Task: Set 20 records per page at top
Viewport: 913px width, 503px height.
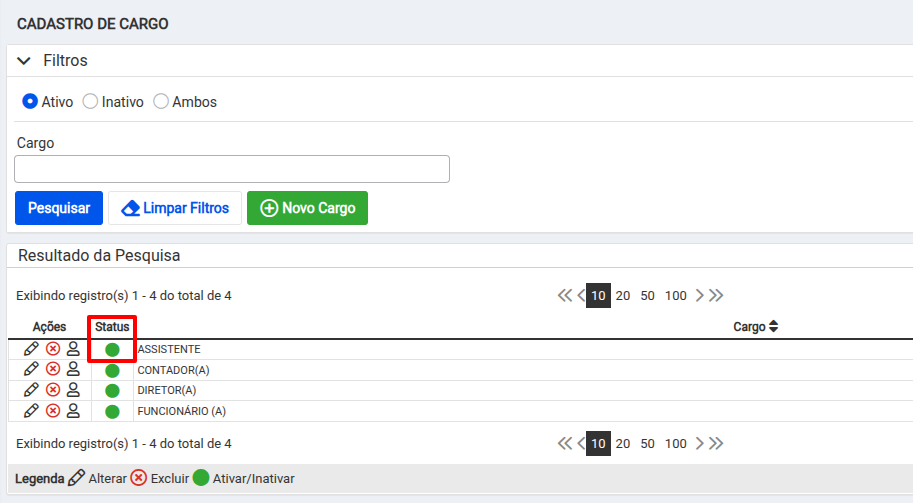Action: (x=622, y=296)
